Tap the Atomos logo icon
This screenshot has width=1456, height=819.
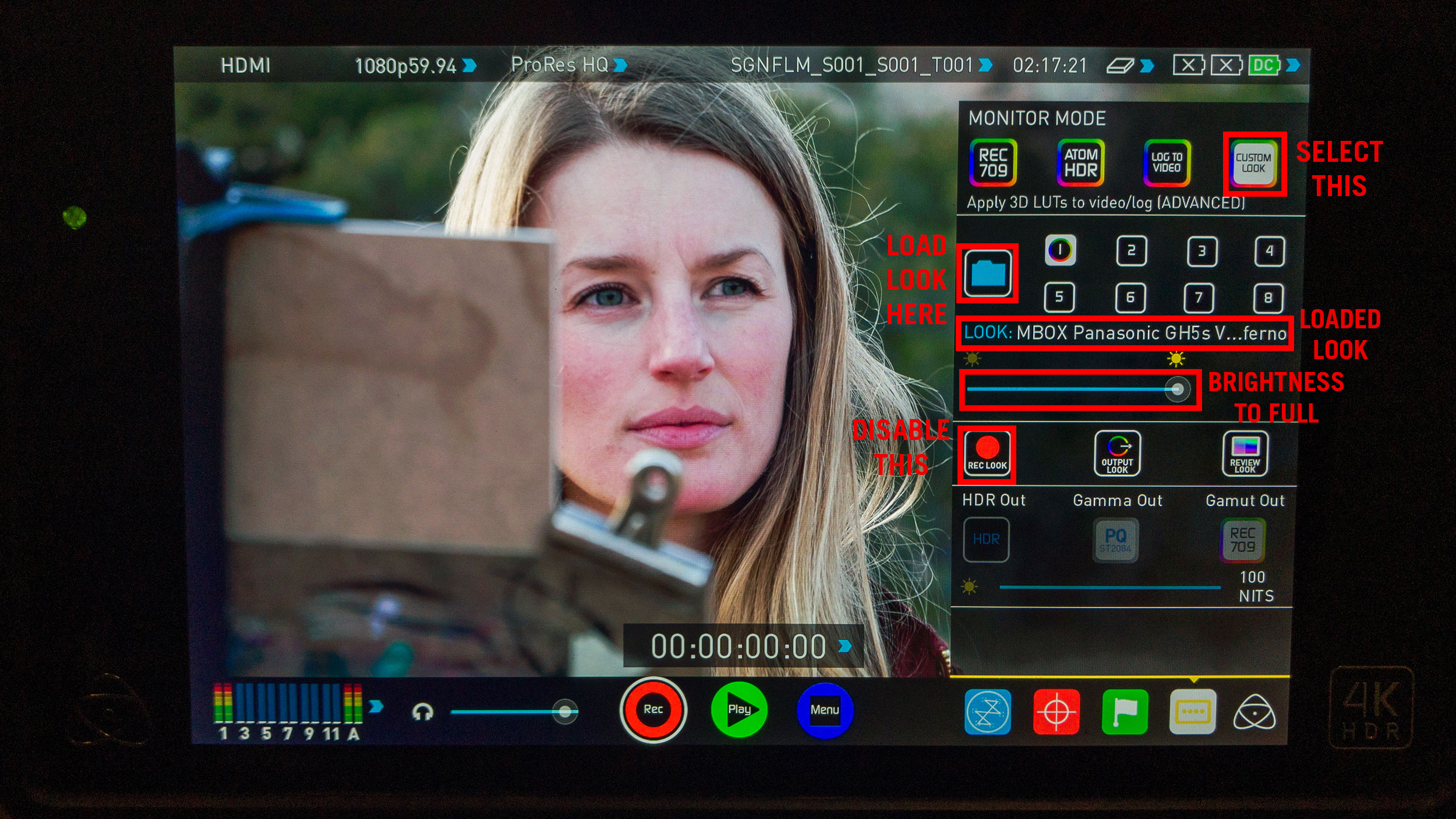click(1254, 712)
